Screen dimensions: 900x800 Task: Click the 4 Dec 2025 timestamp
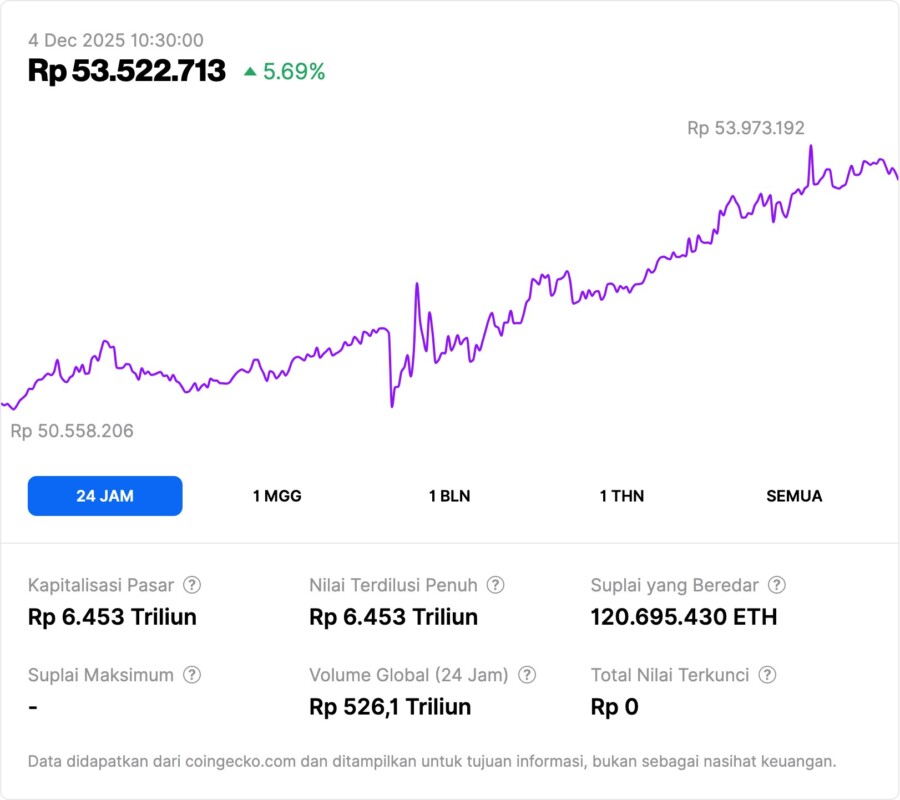[x=116, y=41]
